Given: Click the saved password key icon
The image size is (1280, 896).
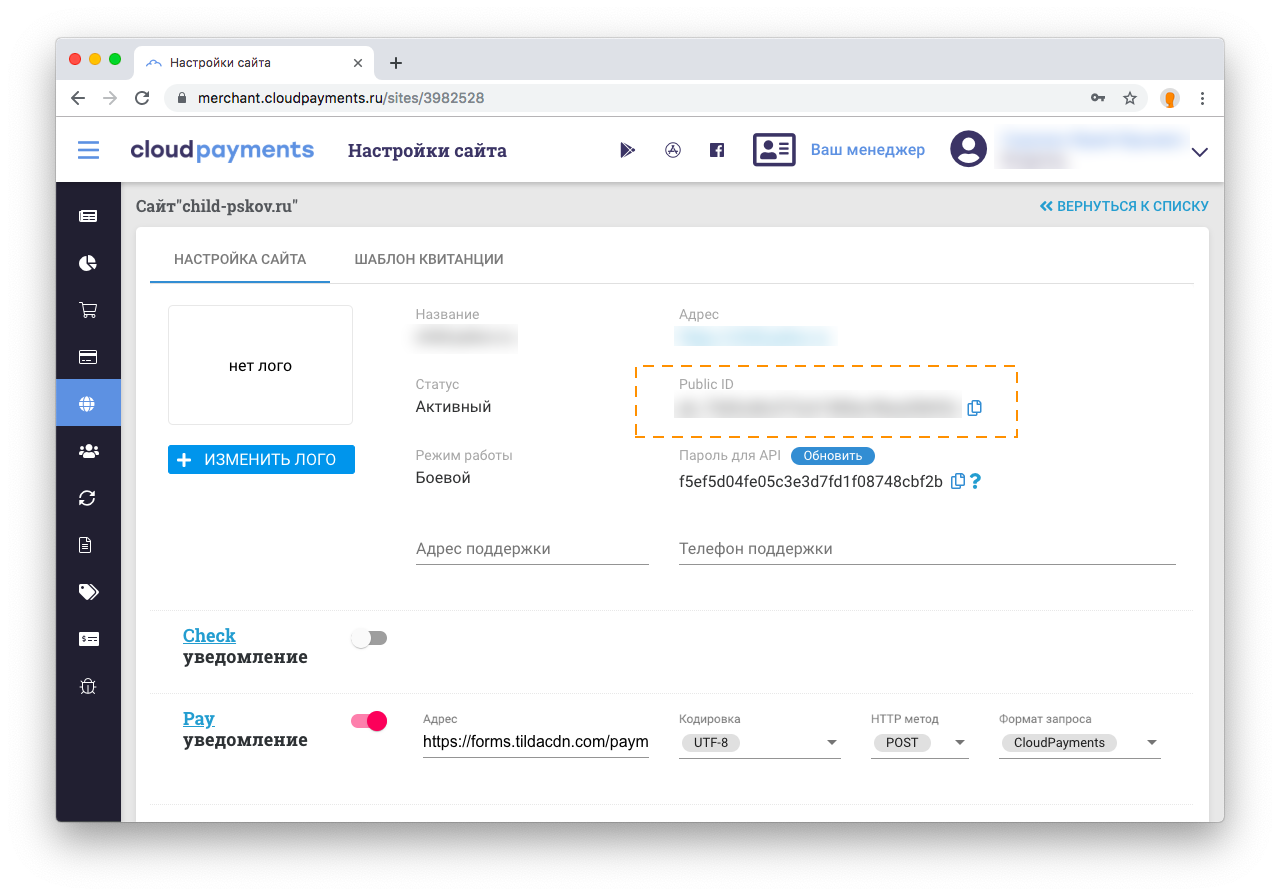Looking at the screenshot, I should [1097, 98].
